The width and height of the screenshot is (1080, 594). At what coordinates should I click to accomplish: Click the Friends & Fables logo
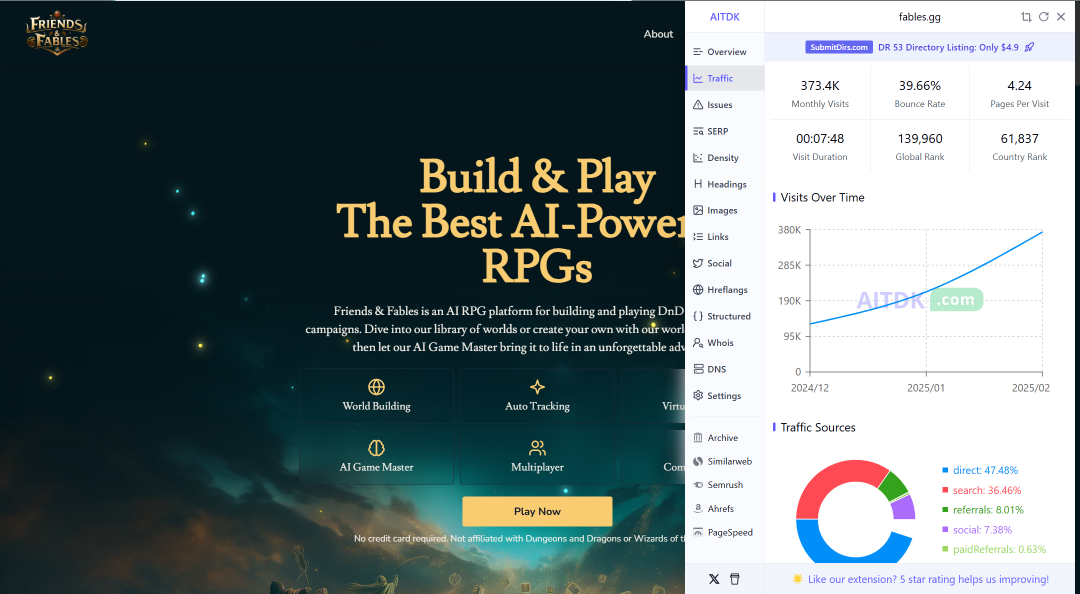57,32
